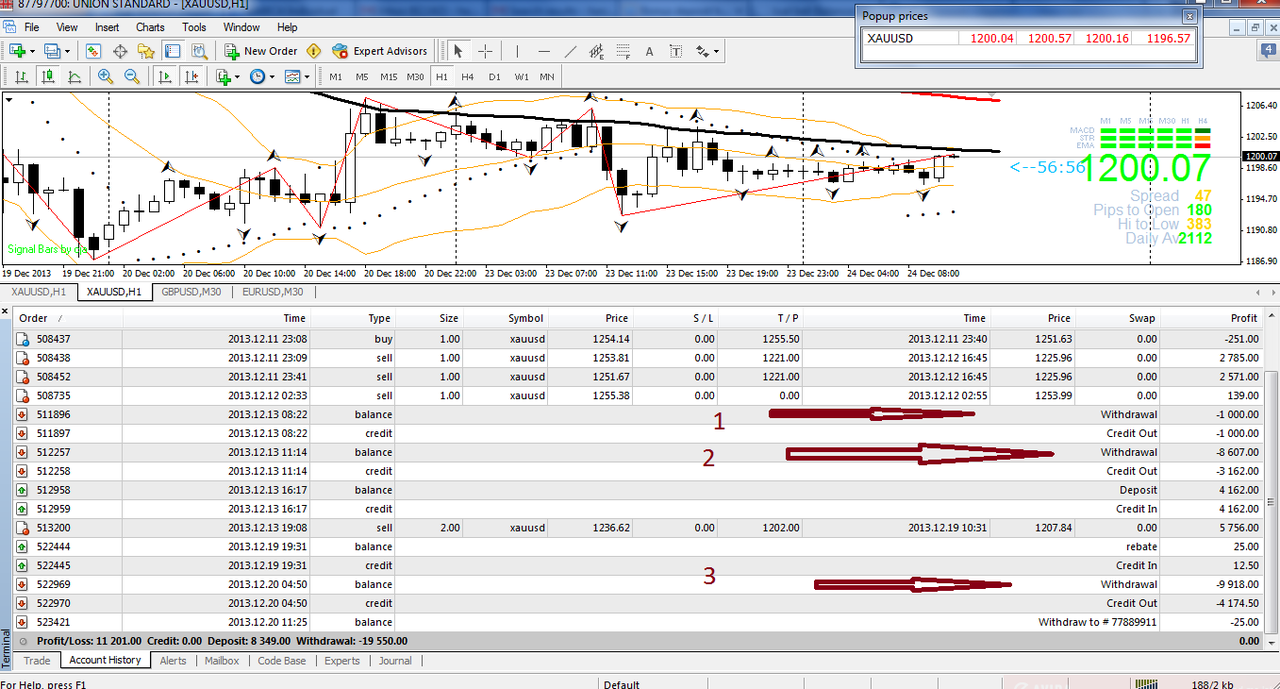This screenshot has height=689, width=1280.
Task: Pick the Vertical Line drawing tool
Action: click(517, 51)
